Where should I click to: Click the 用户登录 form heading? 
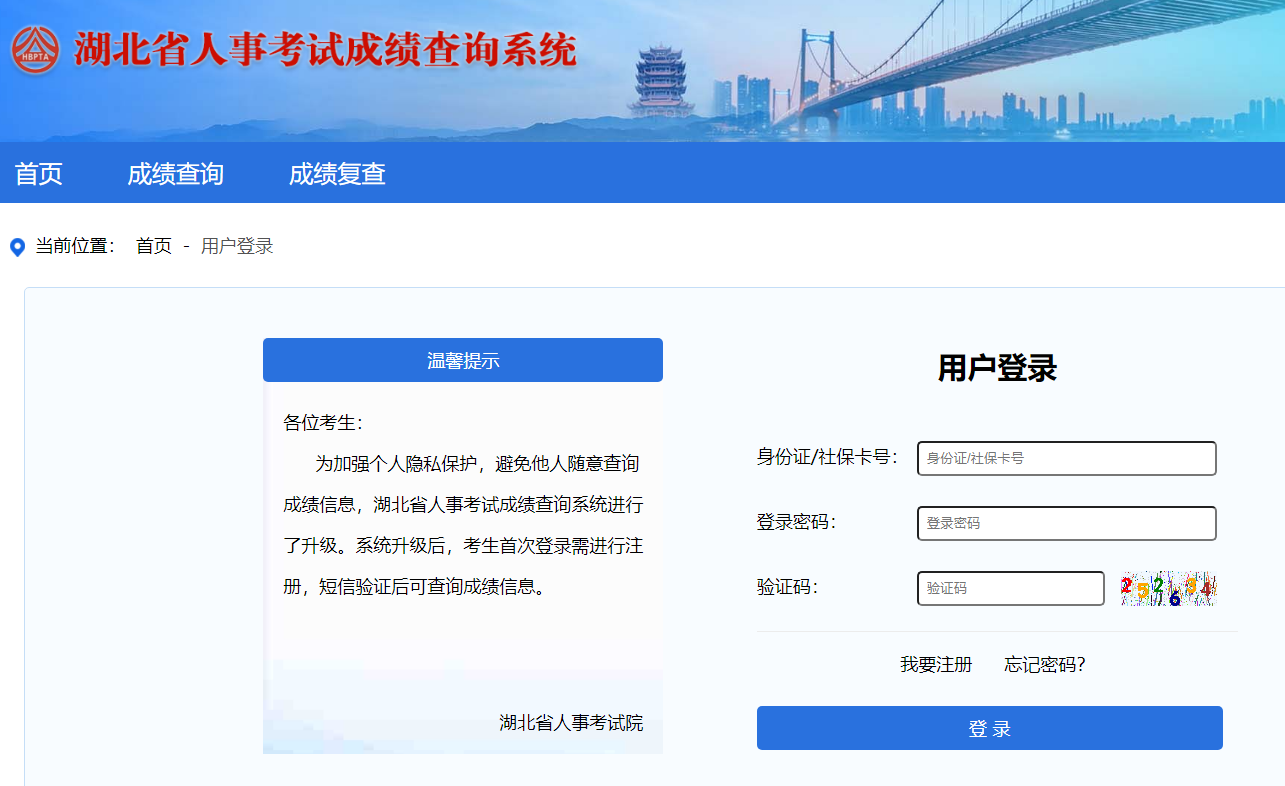[x=997, y=368]
